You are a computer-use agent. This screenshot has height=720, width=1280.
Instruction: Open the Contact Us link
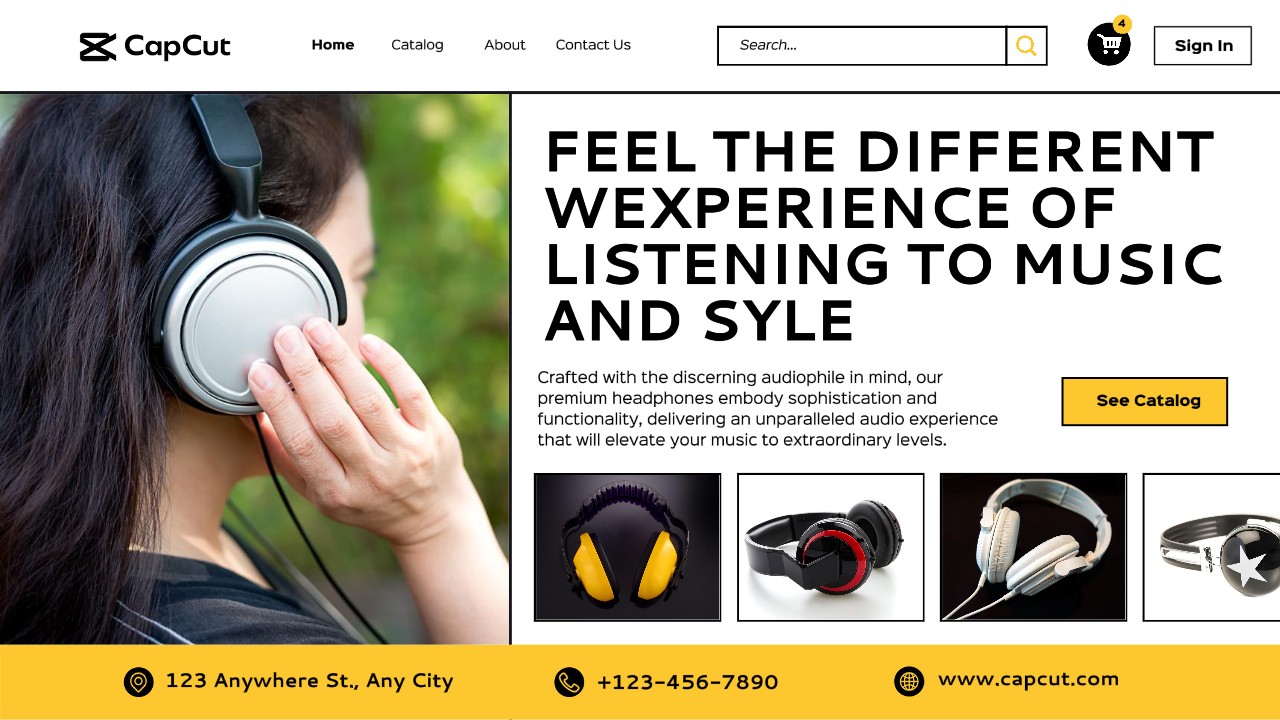(x=593, y=45)
